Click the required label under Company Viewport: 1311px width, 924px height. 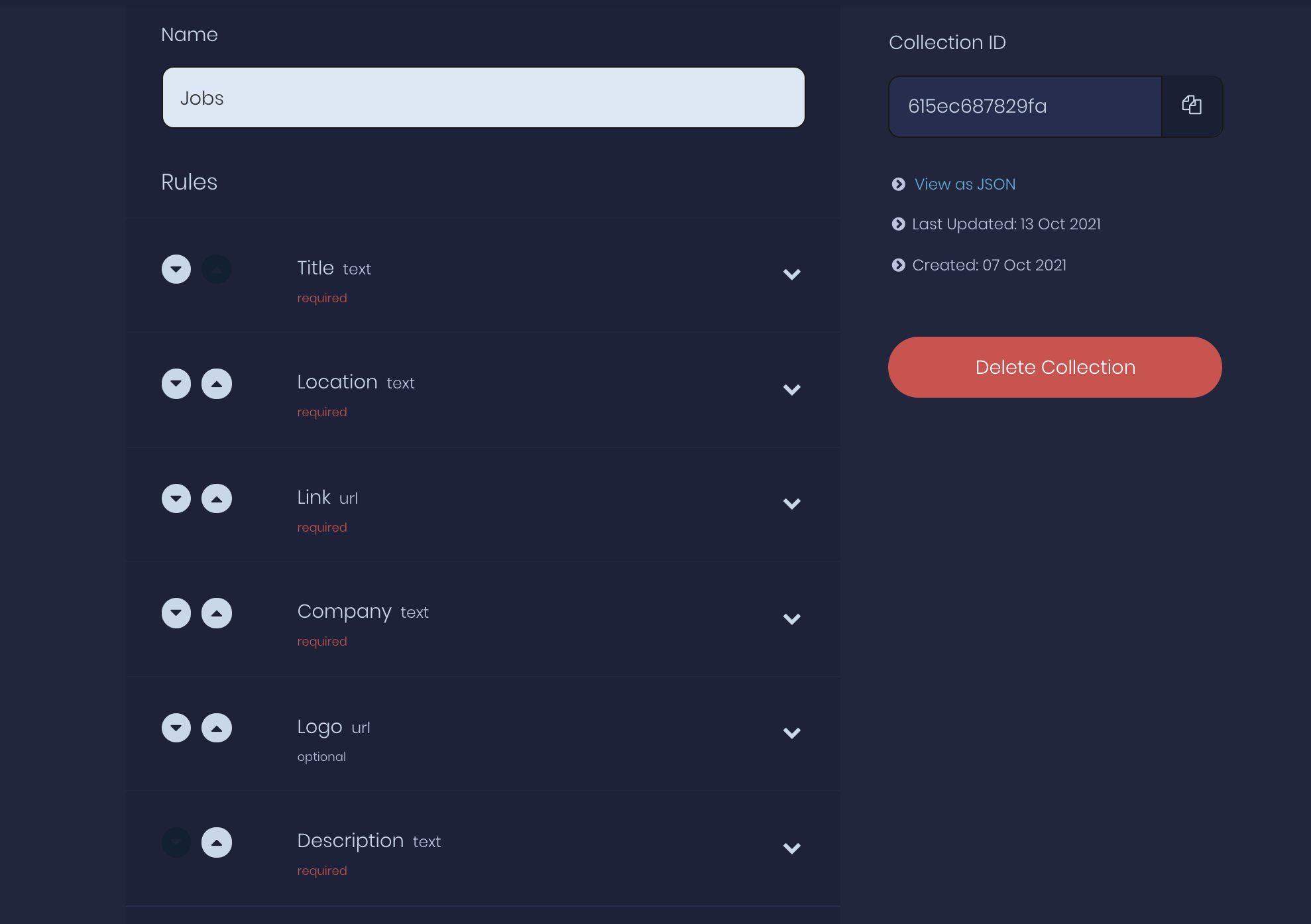pos(322,642)
